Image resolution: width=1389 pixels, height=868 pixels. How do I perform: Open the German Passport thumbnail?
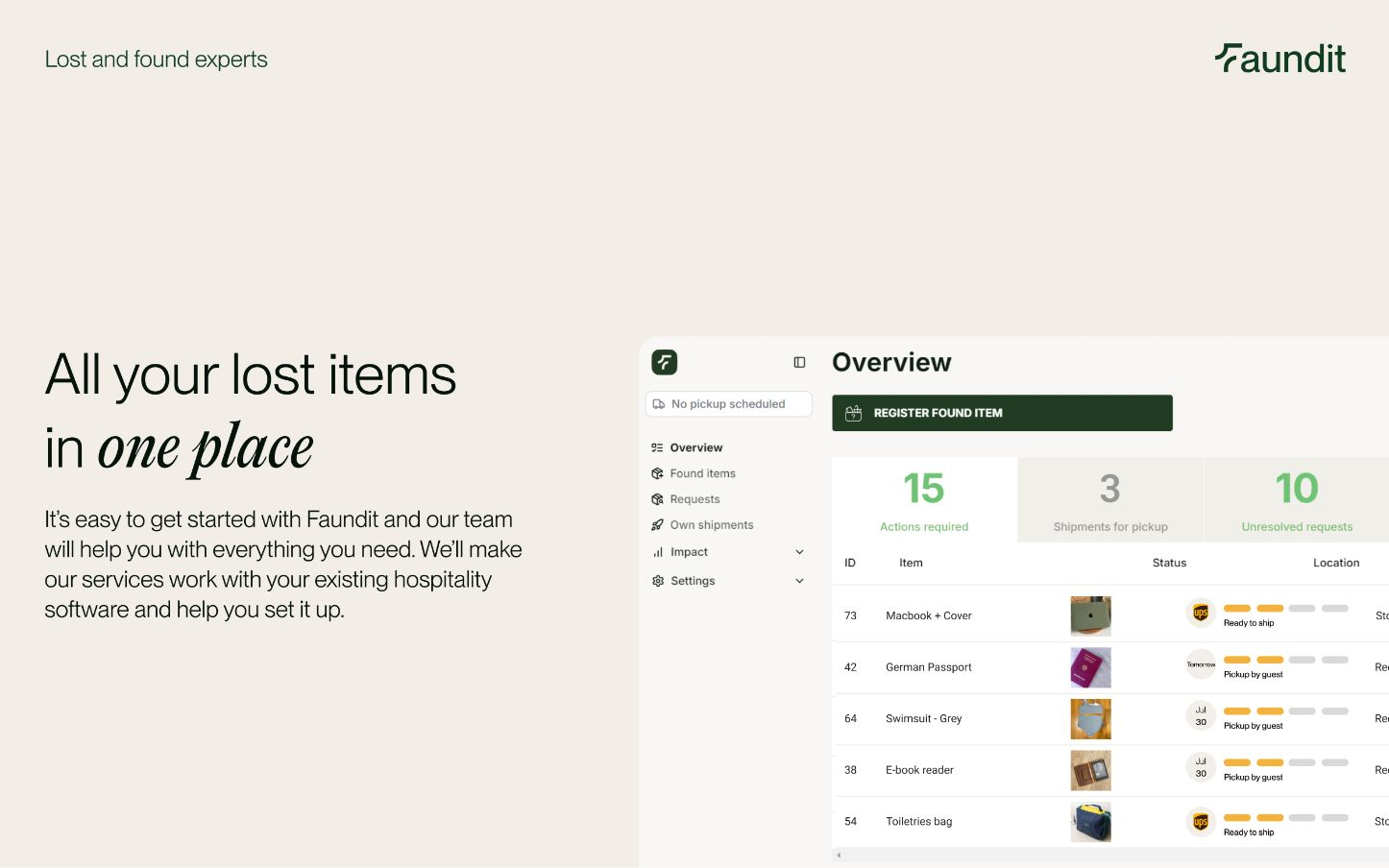[1091, 667]
